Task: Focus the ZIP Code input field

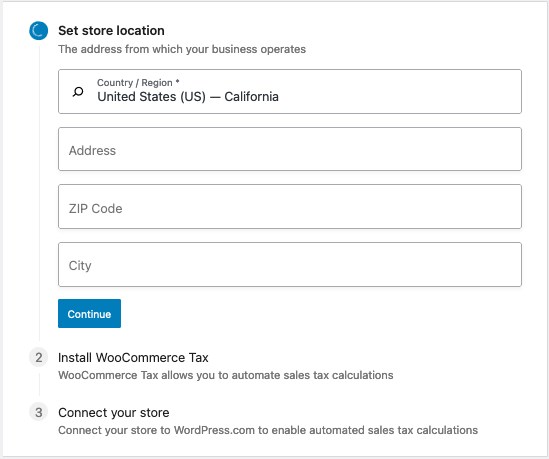Action: (x=290, y=207)
